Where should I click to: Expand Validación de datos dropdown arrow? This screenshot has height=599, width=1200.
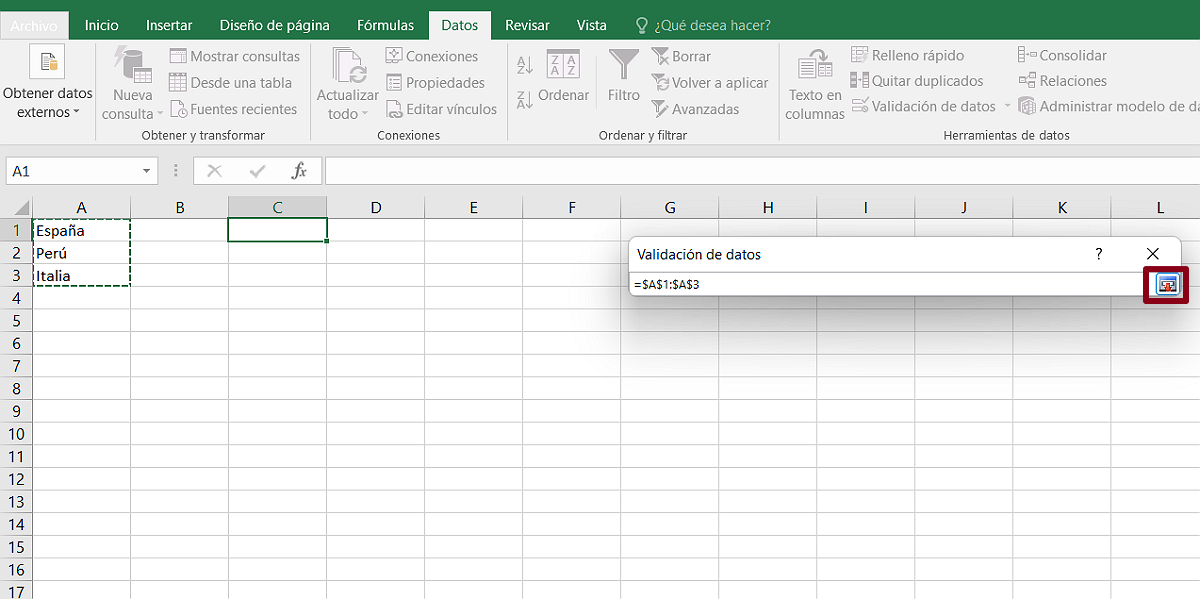coord(1007,106)
